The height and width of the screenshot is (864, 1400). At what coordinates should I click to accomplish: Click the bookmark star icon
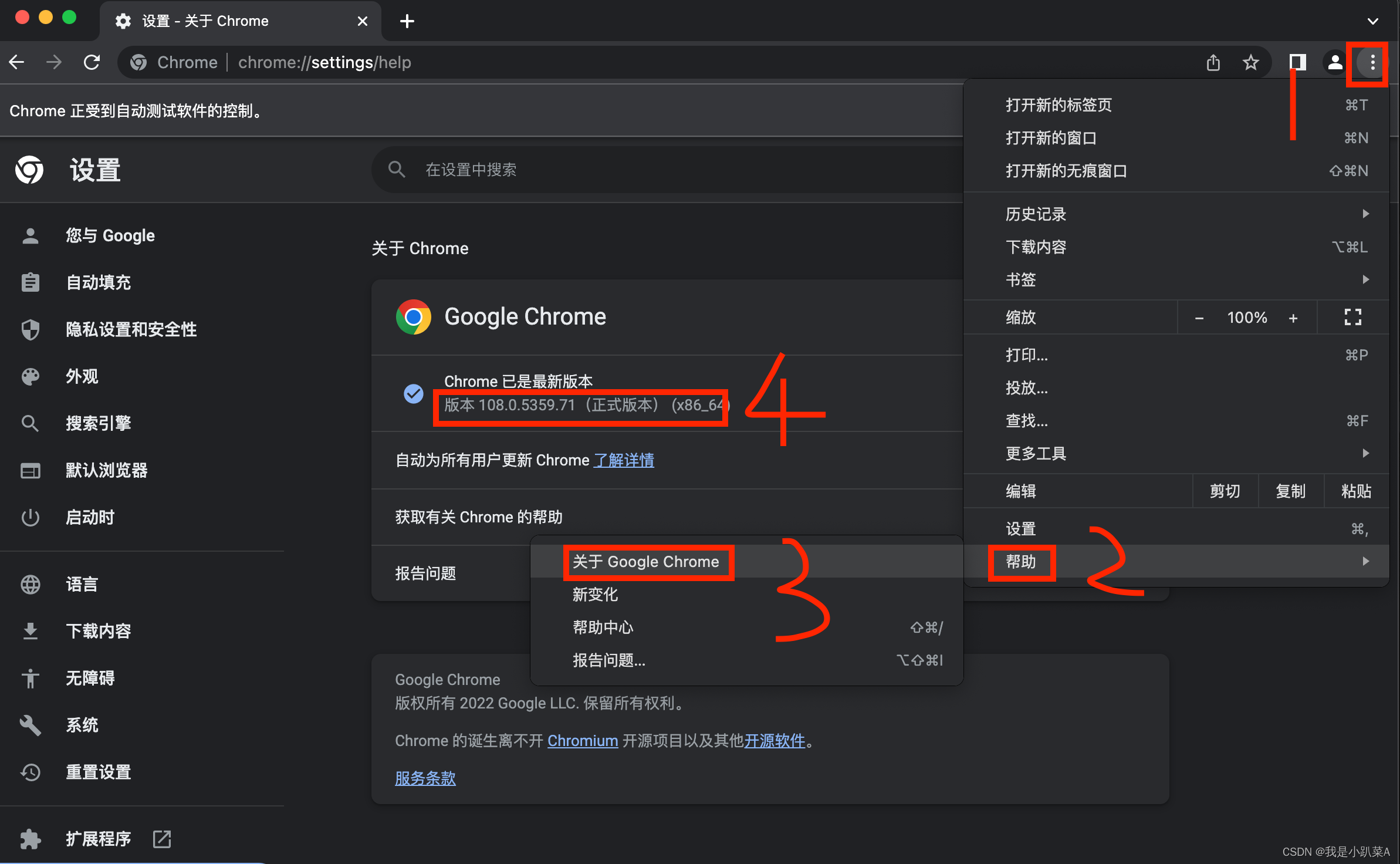[1250, 62]
